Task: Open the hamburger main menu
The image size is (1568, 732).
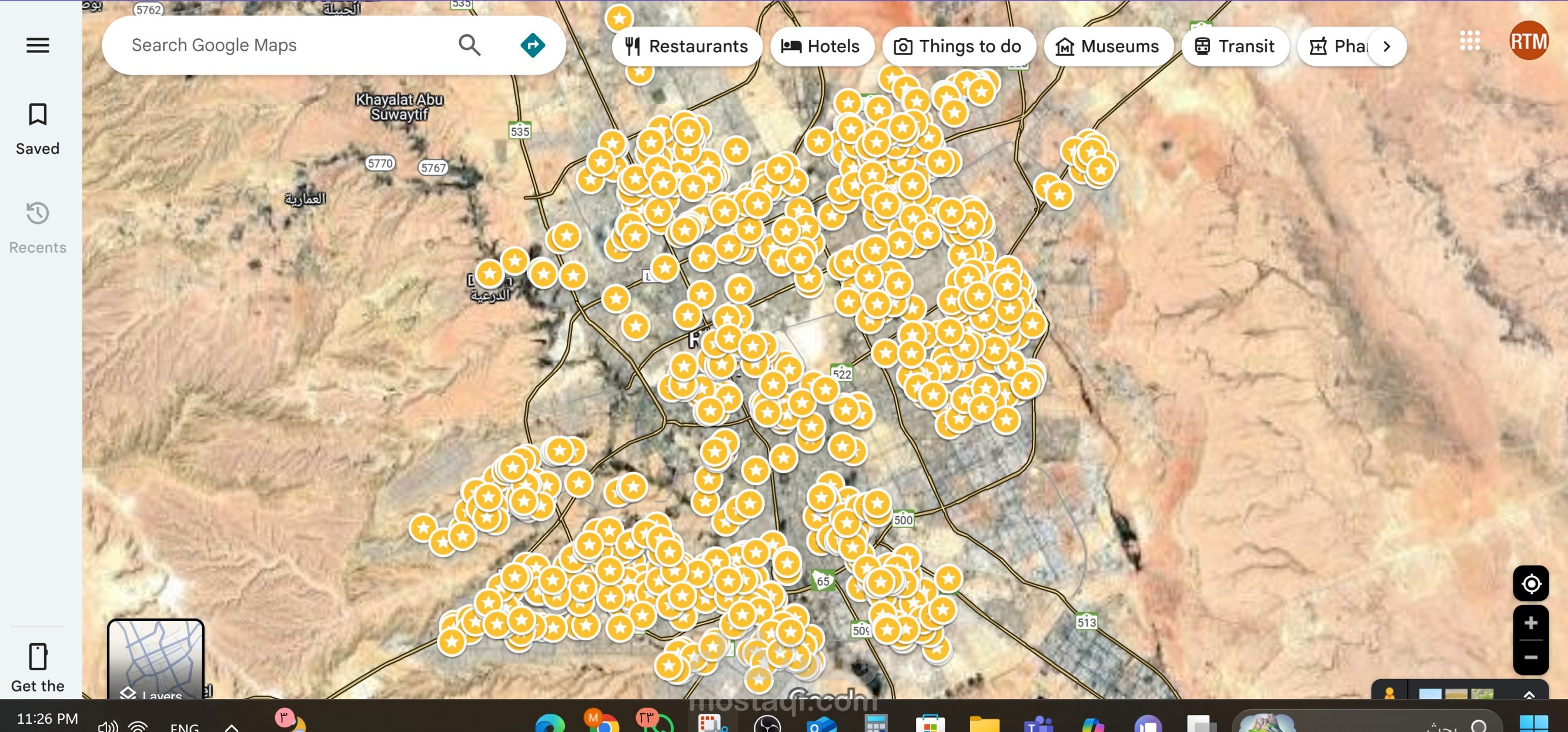Action: [38, 45]
